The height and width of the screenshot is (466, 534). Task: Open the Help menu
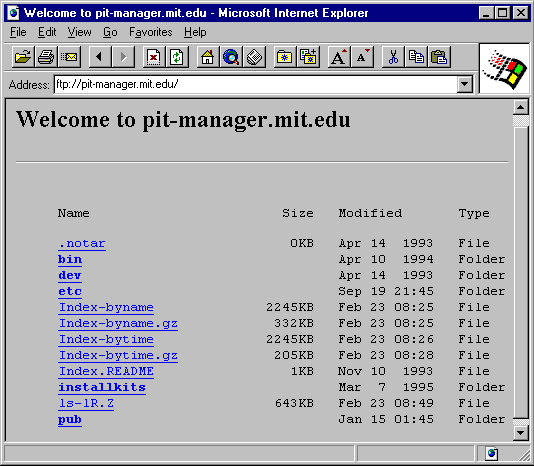point(195,32)
